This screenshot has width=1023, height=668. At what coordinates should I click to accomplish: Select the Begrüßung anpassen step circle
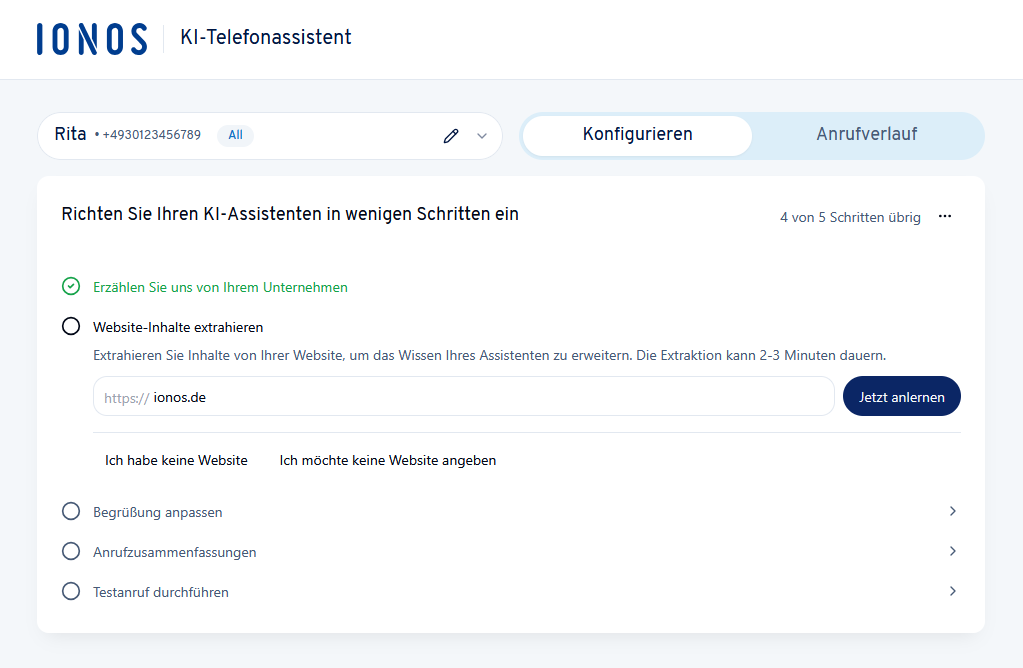[x=70, y=511]
